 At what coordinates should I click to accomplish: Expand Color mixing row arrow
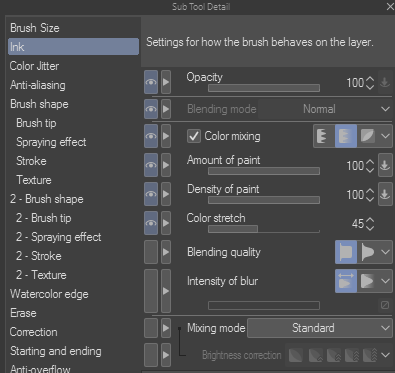166,136
